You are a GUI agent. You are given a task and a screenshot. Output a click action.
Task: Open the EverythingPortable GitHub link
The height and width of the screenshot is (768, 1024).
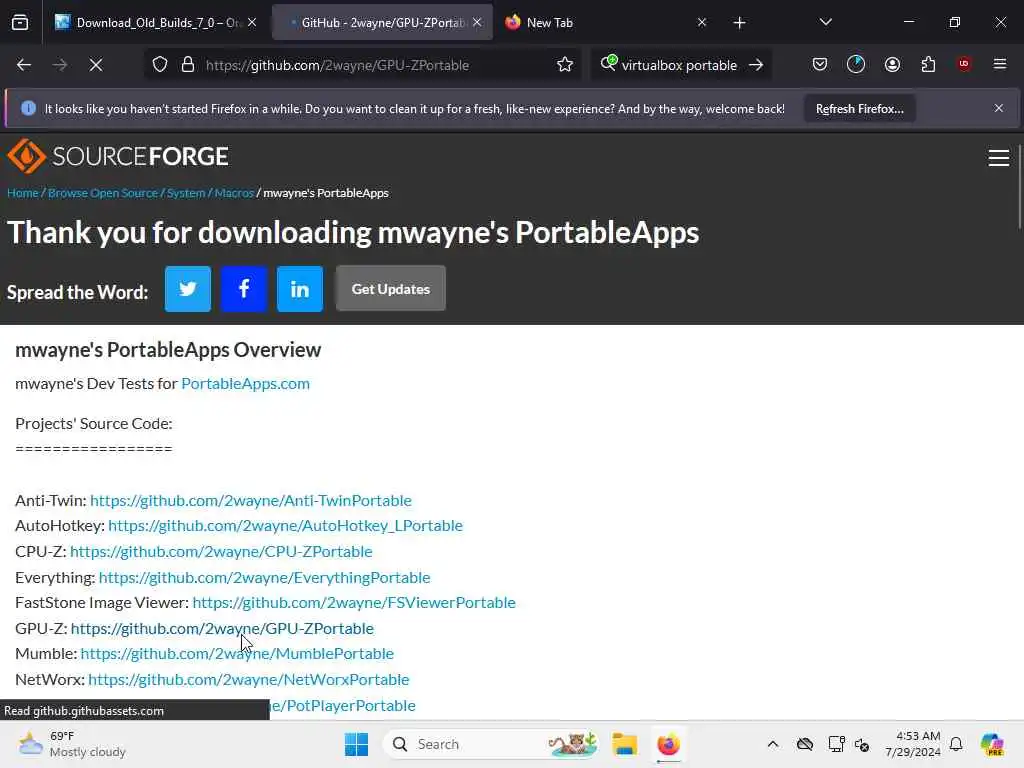tap(264, 578)
